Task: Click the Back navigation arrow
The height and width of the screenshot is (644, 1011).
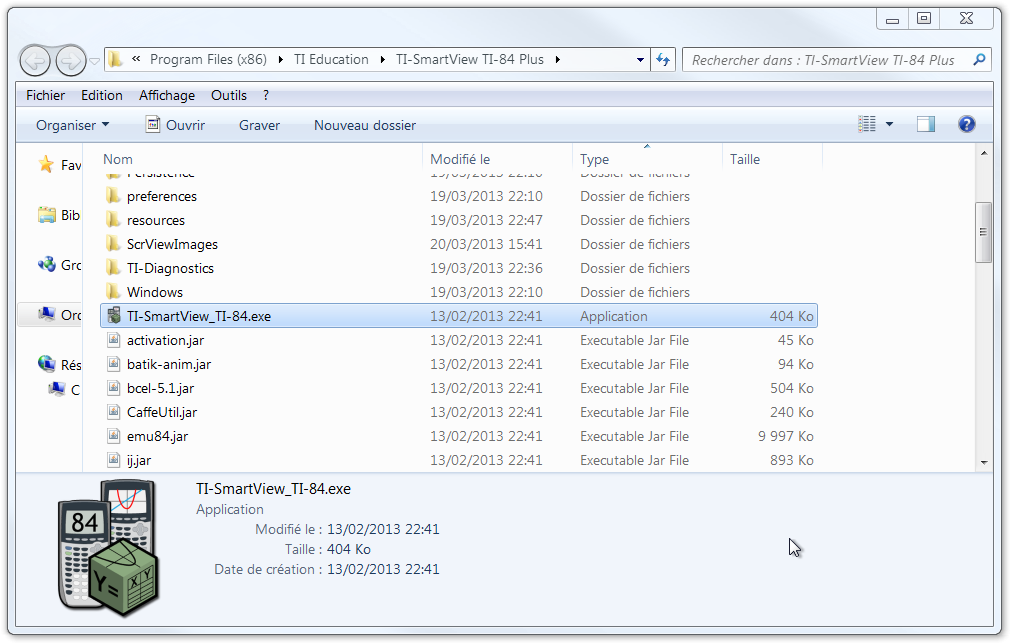Action: pos(35,61)
